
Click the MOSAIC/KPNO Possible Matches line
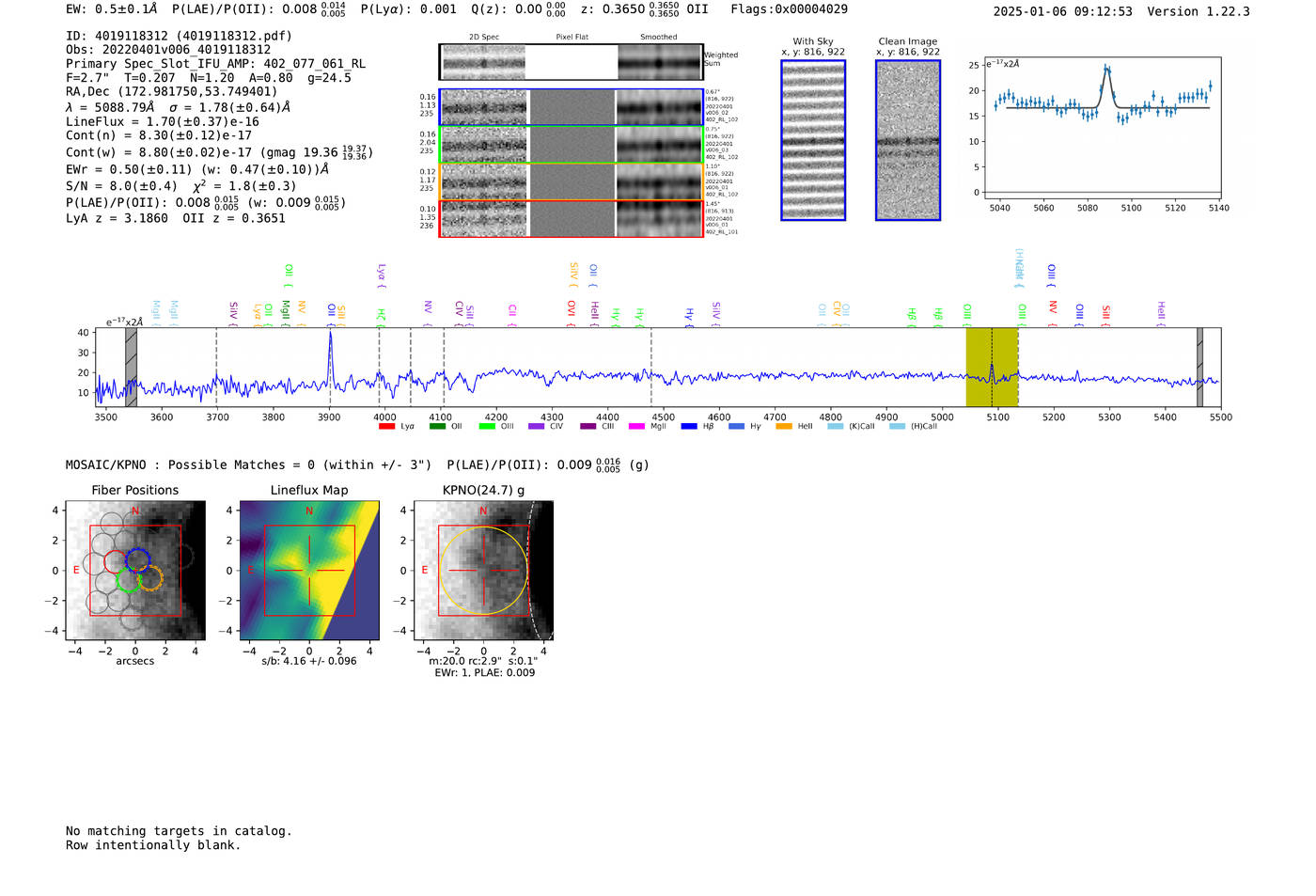357,465
